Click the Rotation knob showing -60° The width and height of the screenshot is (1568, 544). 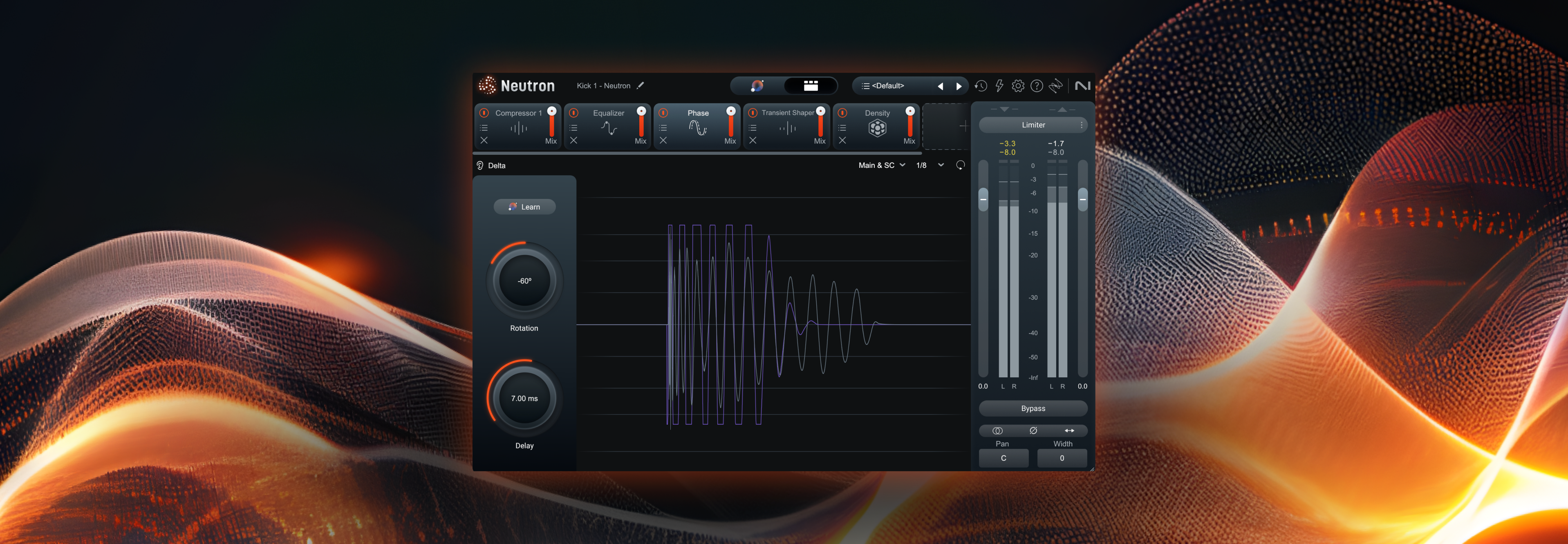pyautogui.click(x=524, y=281)
